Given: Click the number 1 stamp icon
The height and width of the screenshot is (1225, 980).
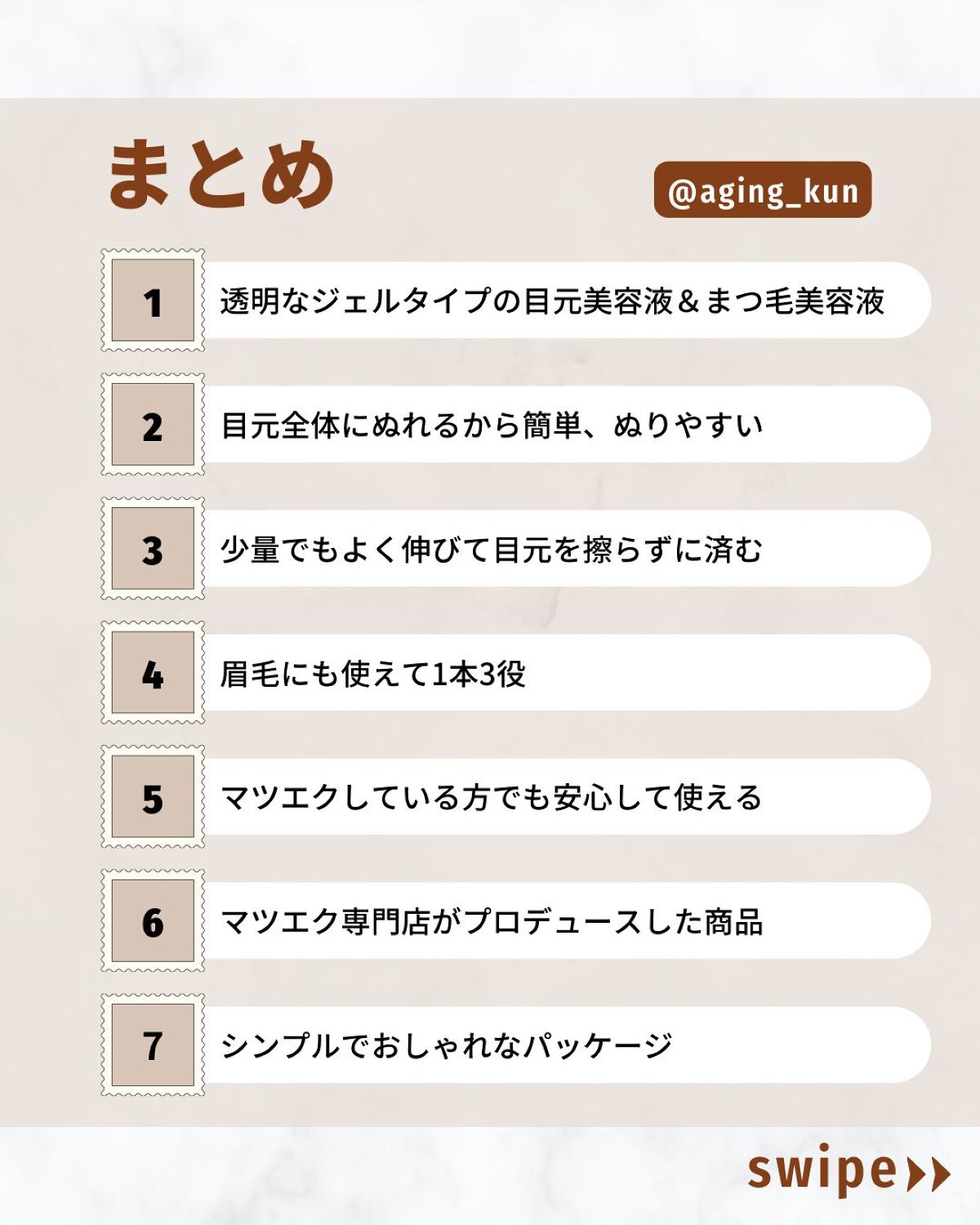Looking at the screenshot, I should pyautogui.click(x=153, y=301).
